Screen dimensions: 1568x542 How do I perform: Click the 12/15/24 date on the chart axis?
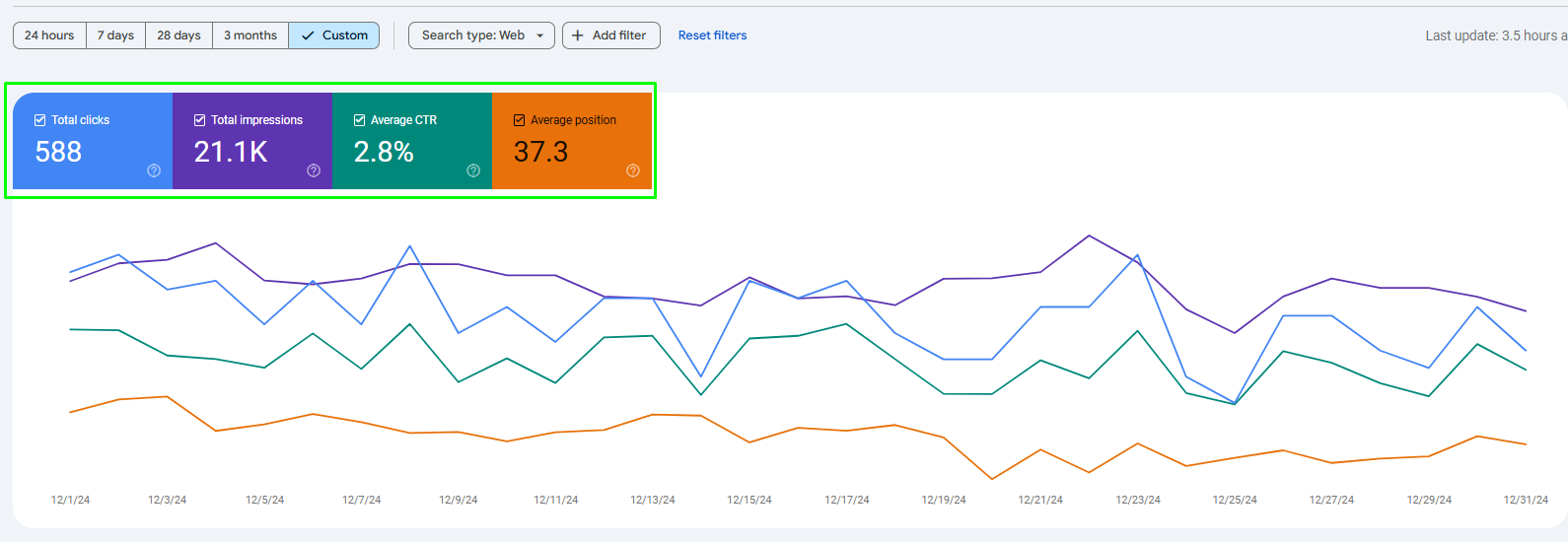749,500
